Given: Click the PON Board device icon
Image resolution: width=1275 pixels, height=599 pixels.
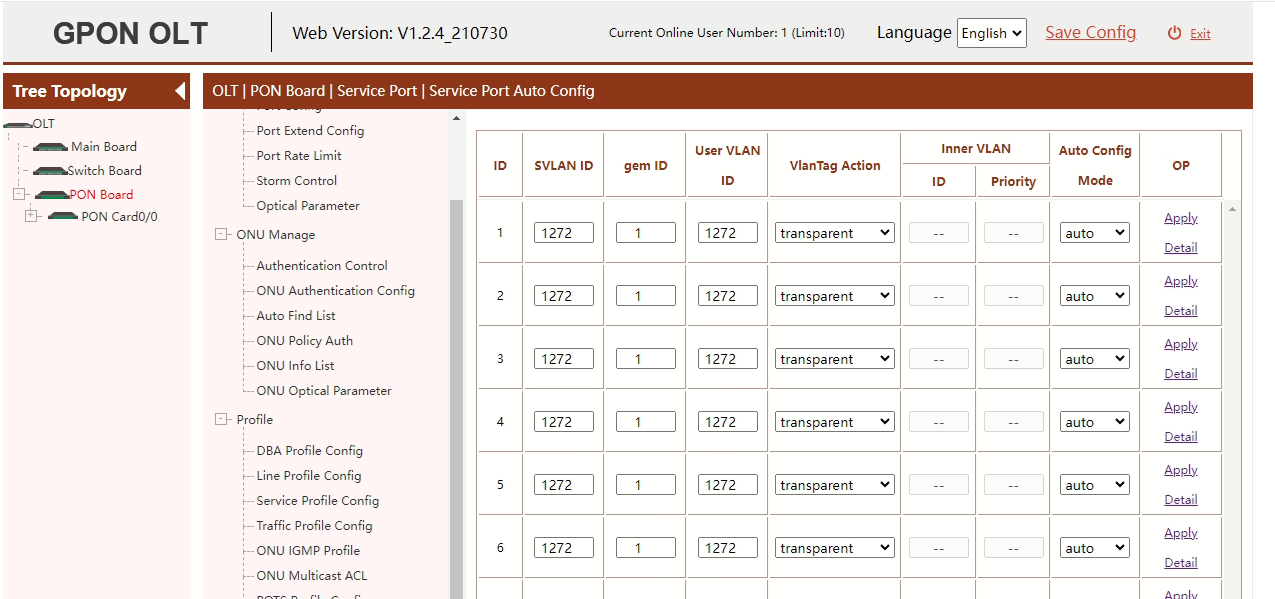Looking at the screenshot, I should [x=51, y=195].
